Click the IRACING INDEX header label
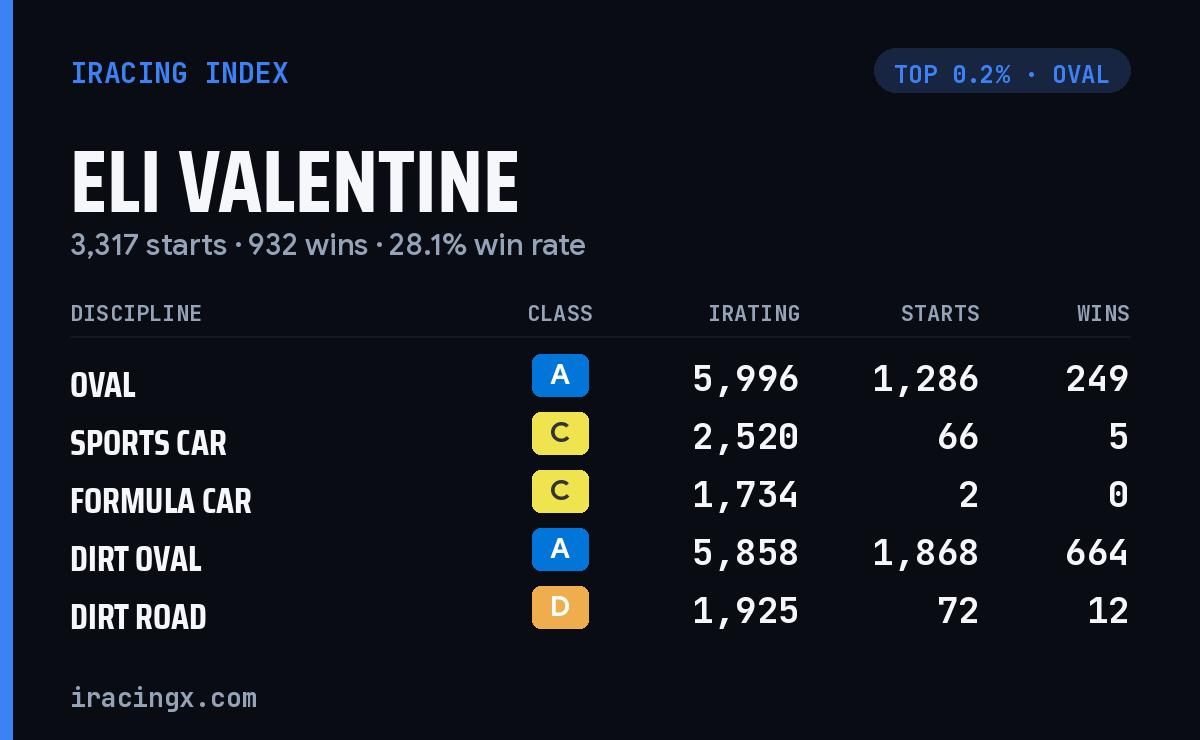The image size is (1200, 740). pyautogui.click(x=180, y=73)
